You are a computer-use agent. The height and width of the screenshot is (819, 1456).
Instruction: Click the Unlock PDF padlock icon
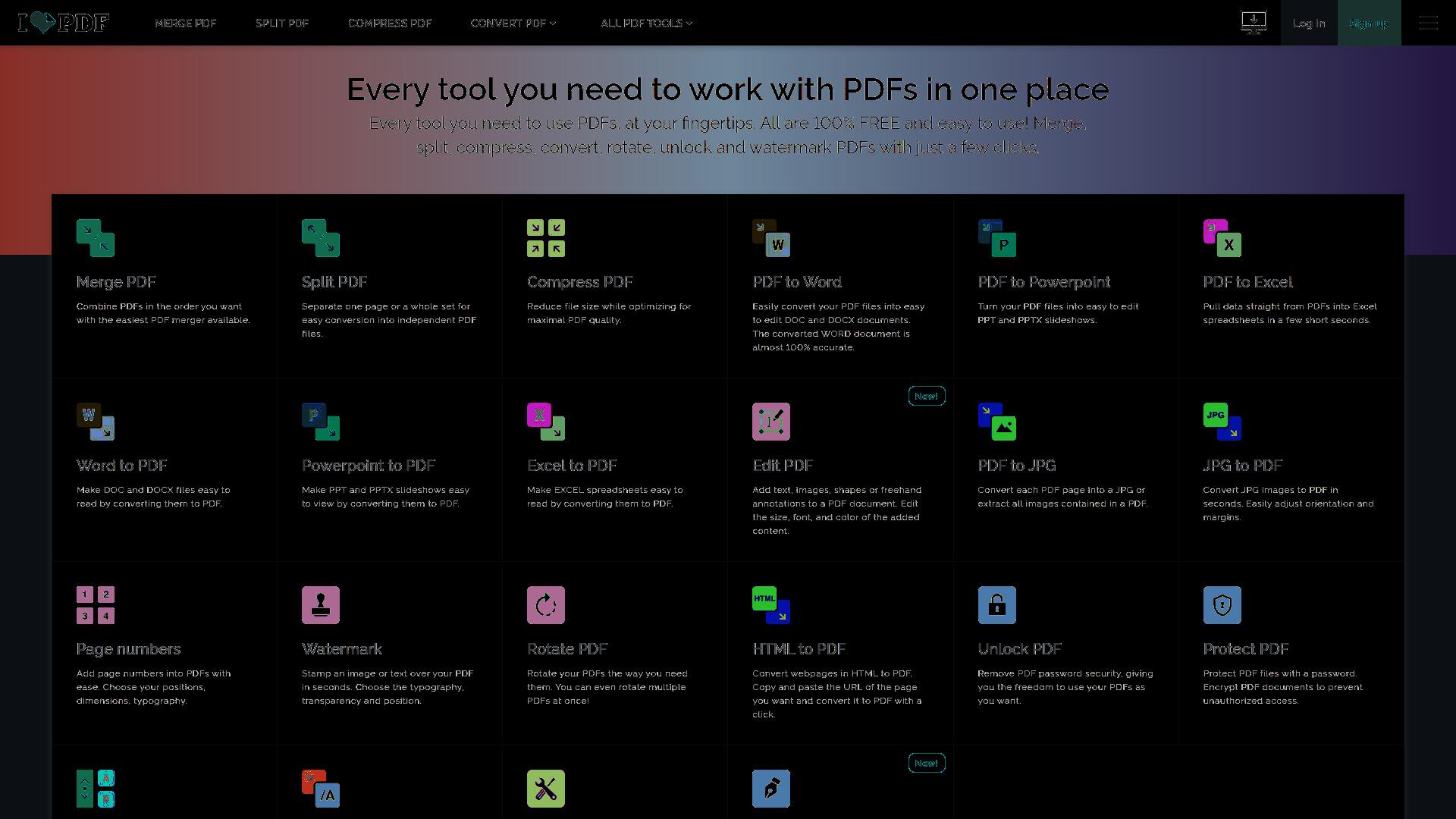(x=997, y=605)
